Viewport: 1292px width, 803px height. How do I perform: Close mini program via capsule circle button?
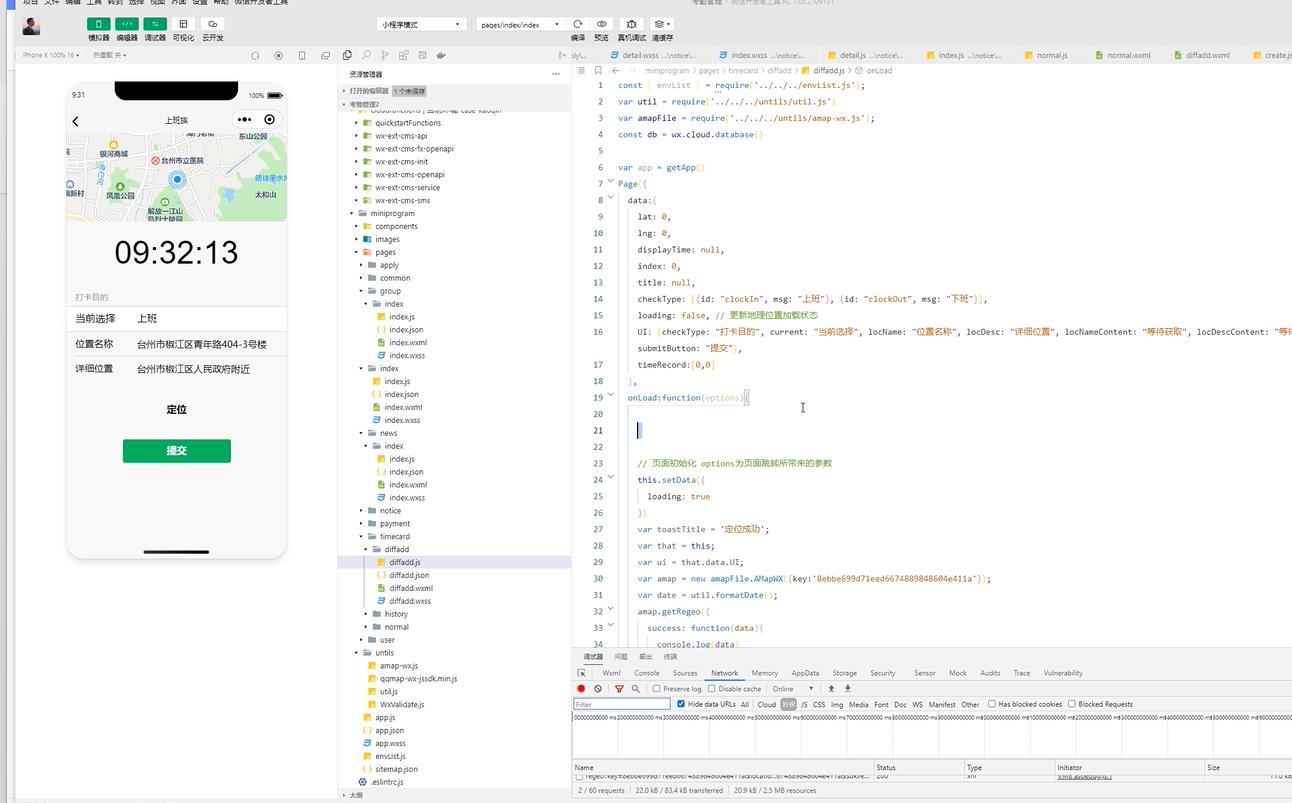click(x=269, y=120)
